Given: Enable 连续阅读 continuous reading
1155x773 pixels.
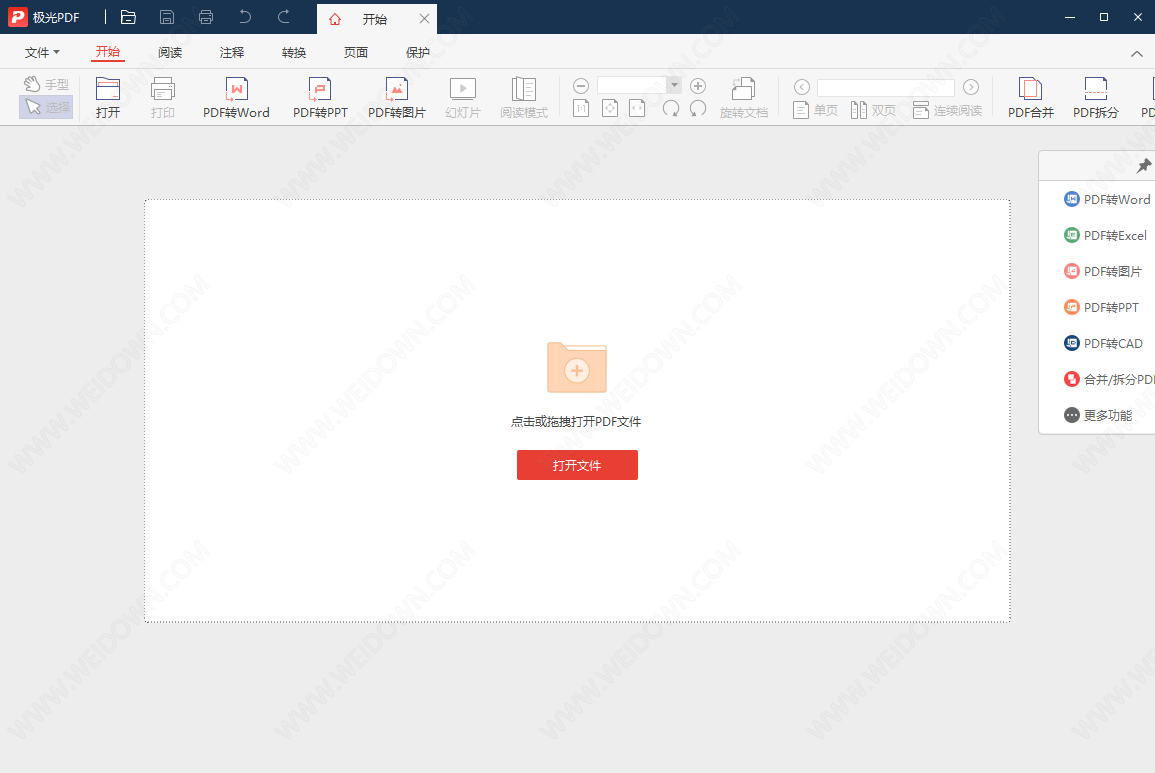Looking at the screenshot, I should coord(947,111).
